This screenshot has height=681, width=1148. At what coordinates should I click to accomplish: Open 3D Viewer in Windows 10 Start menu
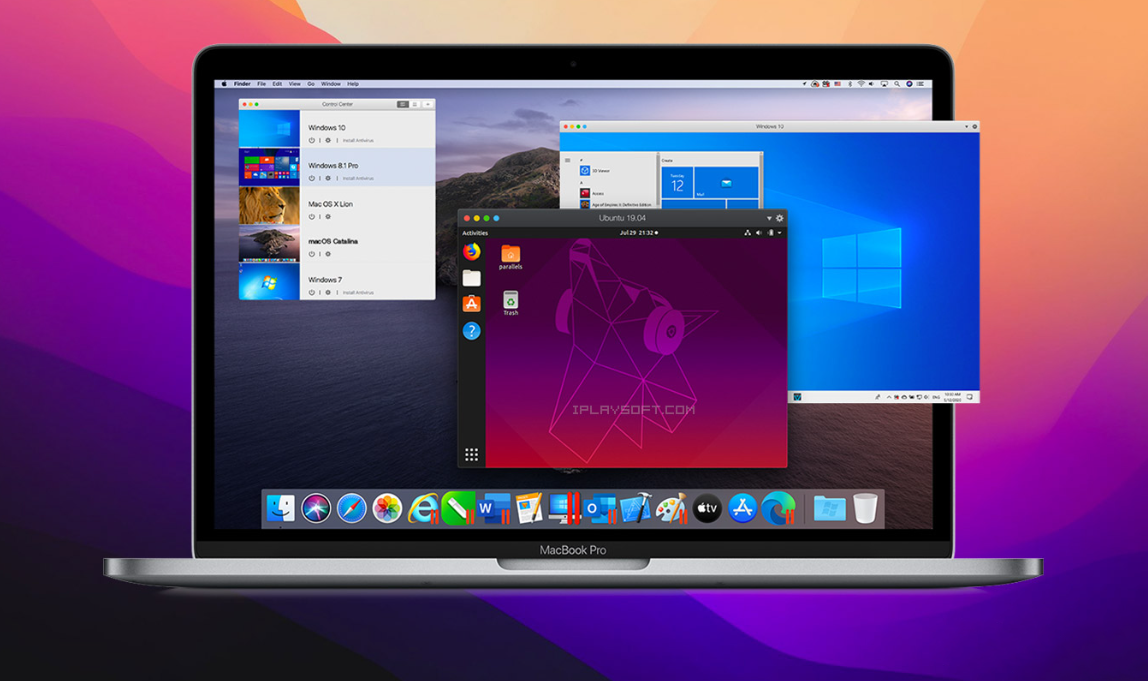point(594,171)
